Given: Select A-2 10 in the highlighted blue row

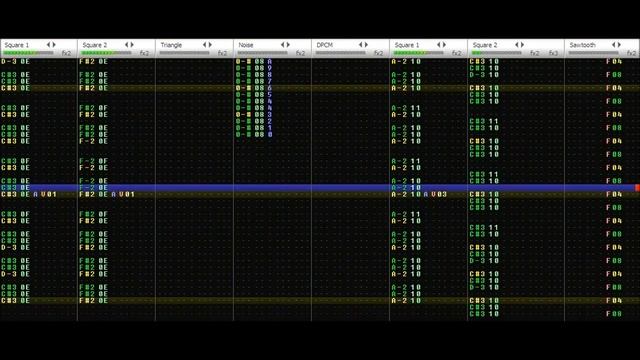Looking at the screenshot, I should pos(406,188).
